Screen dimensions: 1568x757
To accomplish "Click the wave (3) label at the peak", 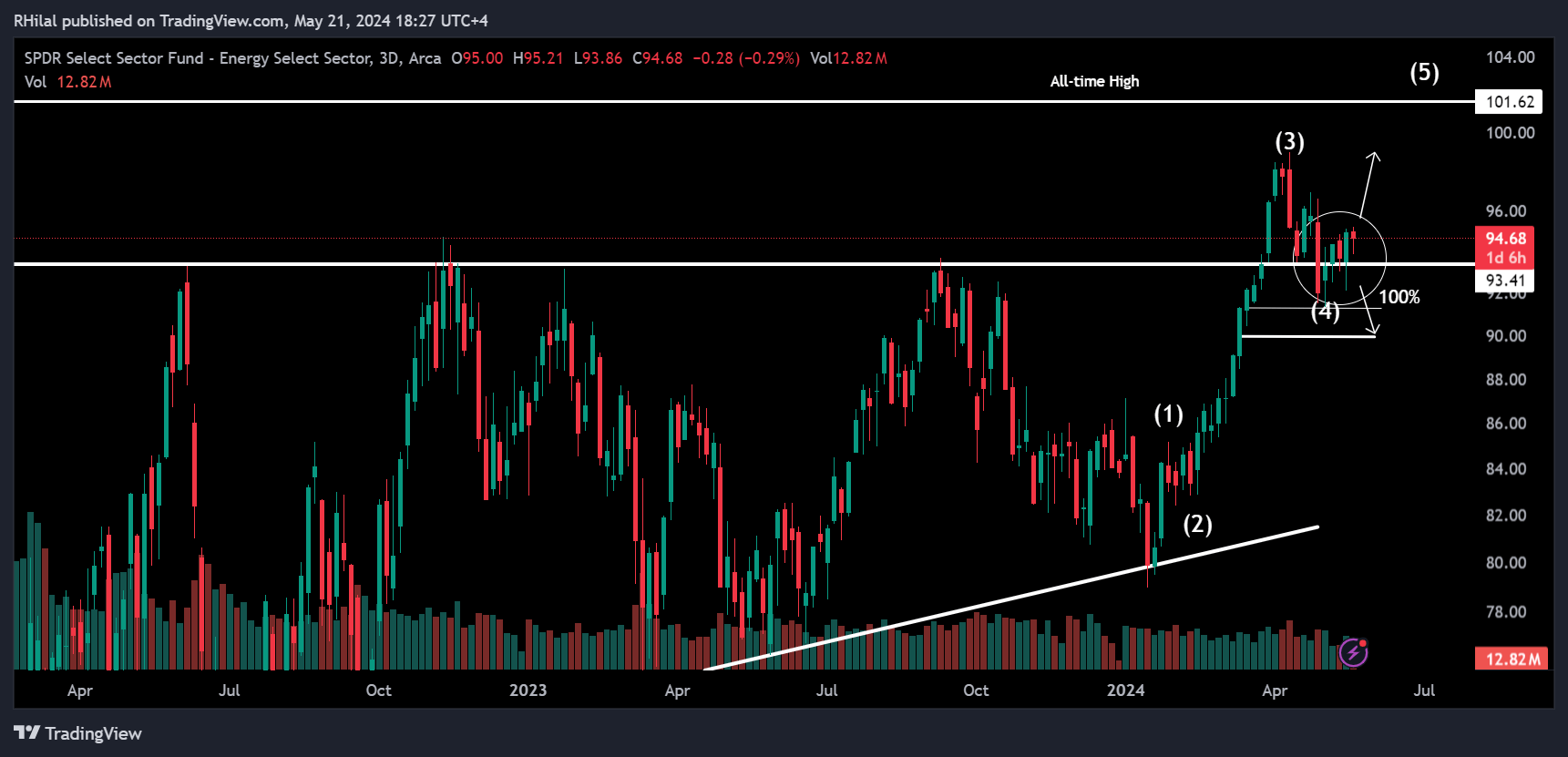I will coord(1289,142).
